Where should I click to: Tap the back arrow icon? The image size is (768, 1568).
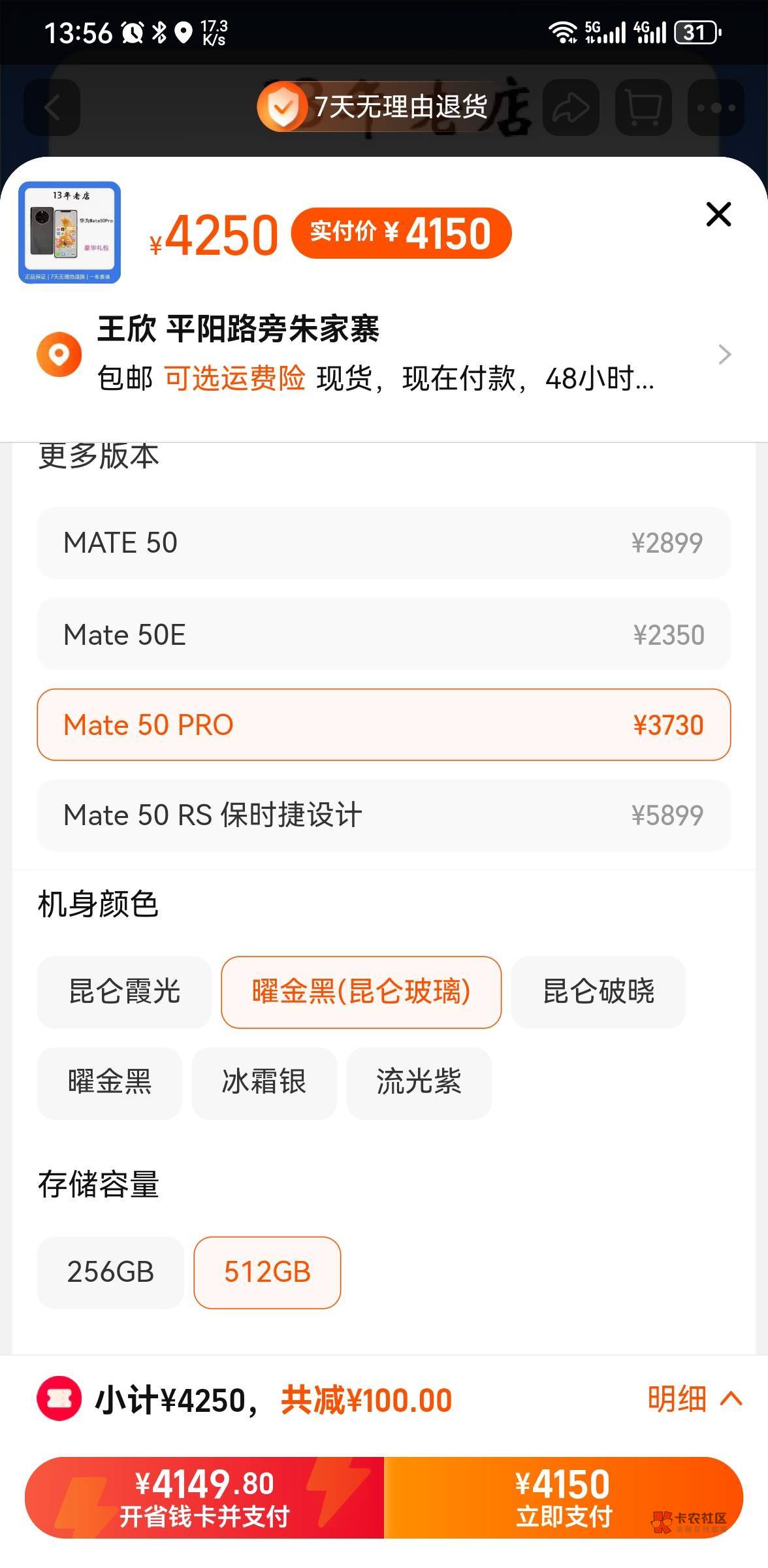[x=52, y=107]
